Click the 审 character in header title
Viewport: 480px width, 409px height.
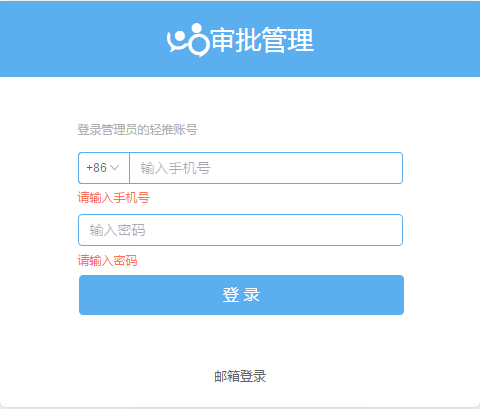pos(224,40)
